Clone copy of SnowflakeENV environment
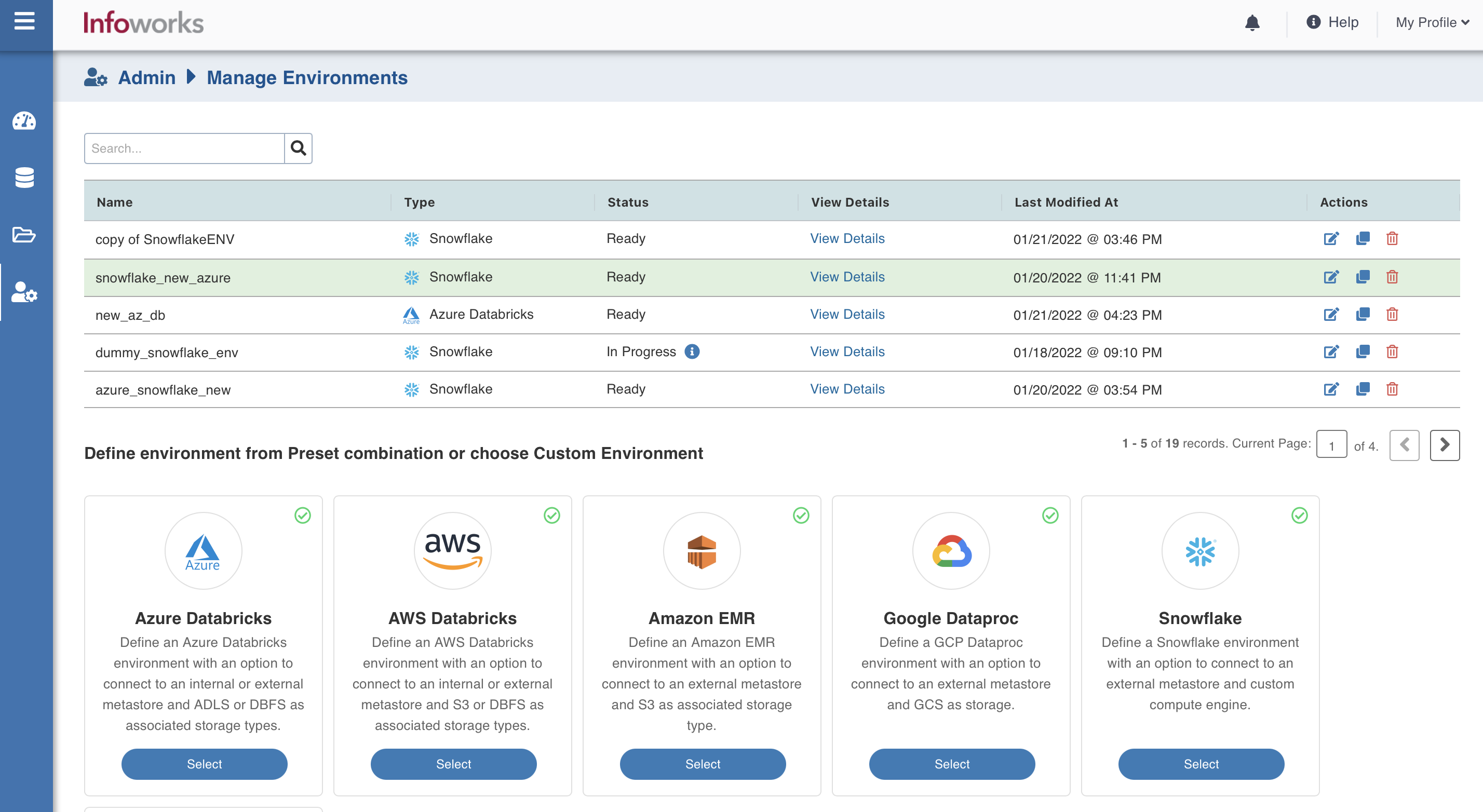Viewport: 1483px width, 812px height. pyautogui.click(x=1363, y=238)
